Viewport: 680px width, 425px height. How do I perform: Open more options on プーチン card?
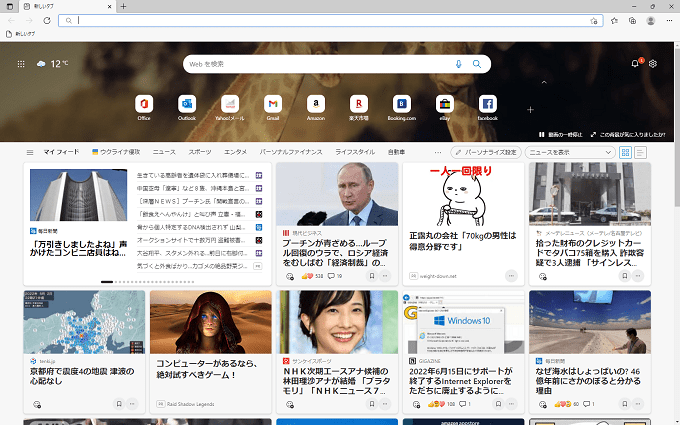coord(385,276)
